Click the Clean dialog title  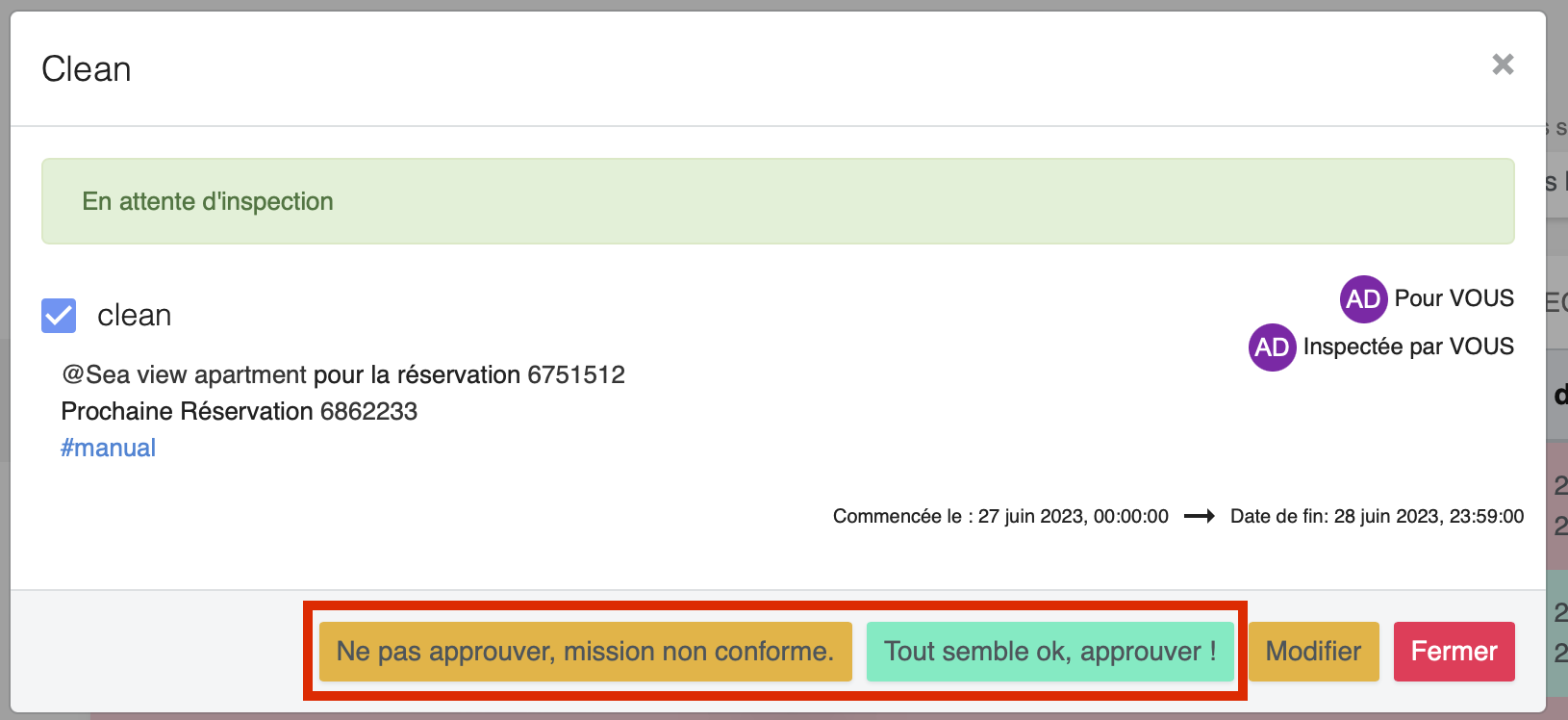86,68
